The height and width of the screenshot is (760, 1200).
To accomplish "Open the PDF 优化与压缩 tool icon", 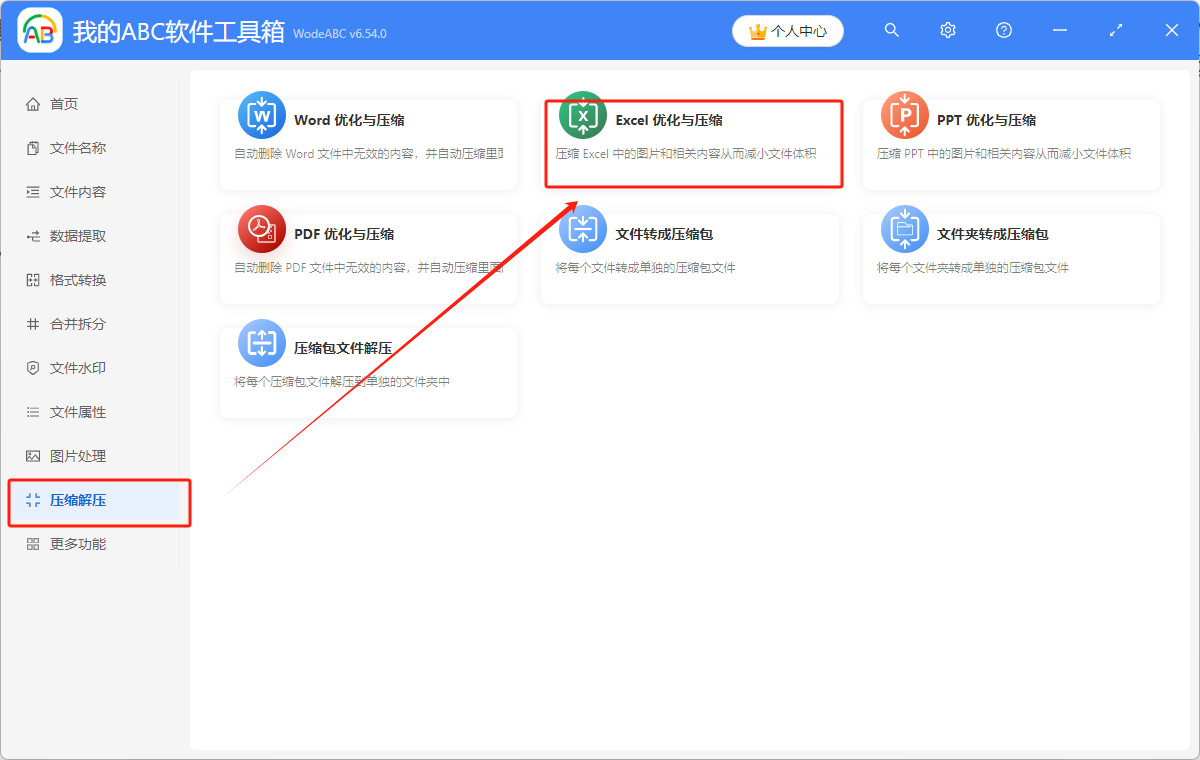I will pos(262,229).
